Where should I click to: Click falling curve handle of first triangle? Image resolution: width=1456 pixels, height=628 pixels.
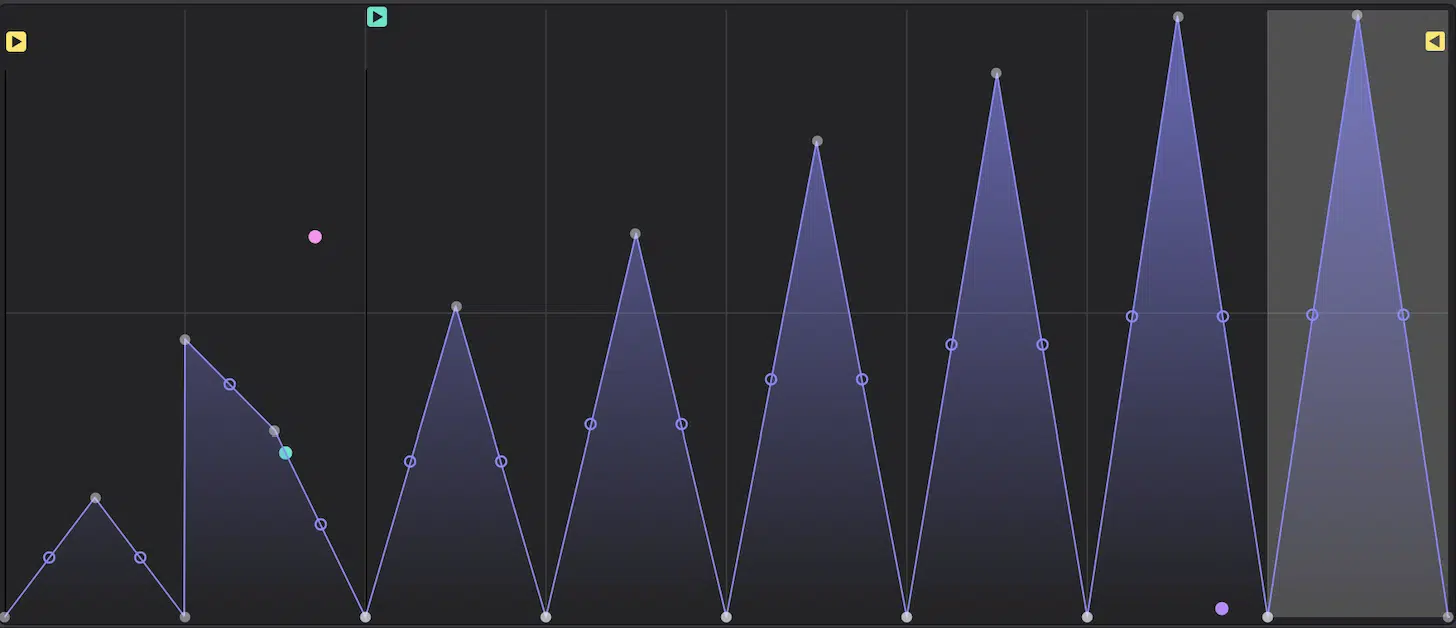(x=140, y=558)
